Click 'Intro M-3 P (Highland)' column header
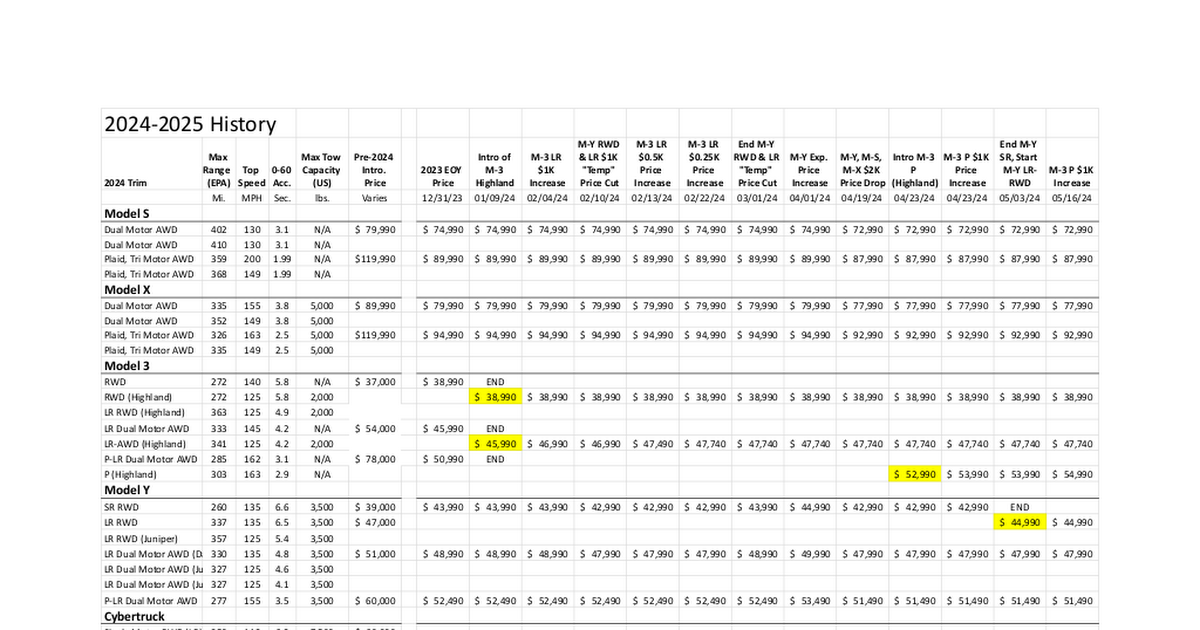This screenshot has width=1200, height=630. (x=914, y=170)
